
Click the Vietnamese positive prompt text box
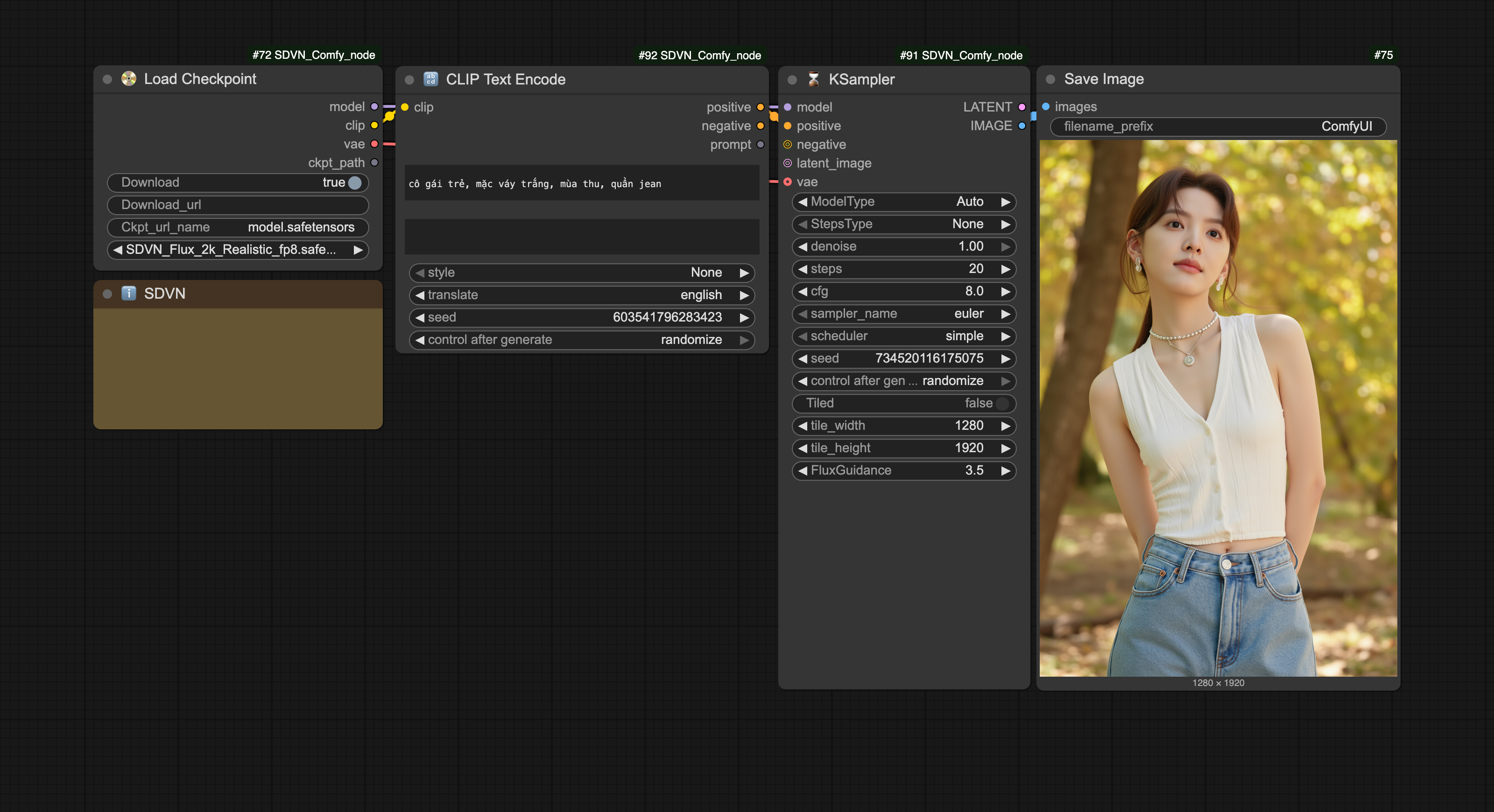(582, 183)
